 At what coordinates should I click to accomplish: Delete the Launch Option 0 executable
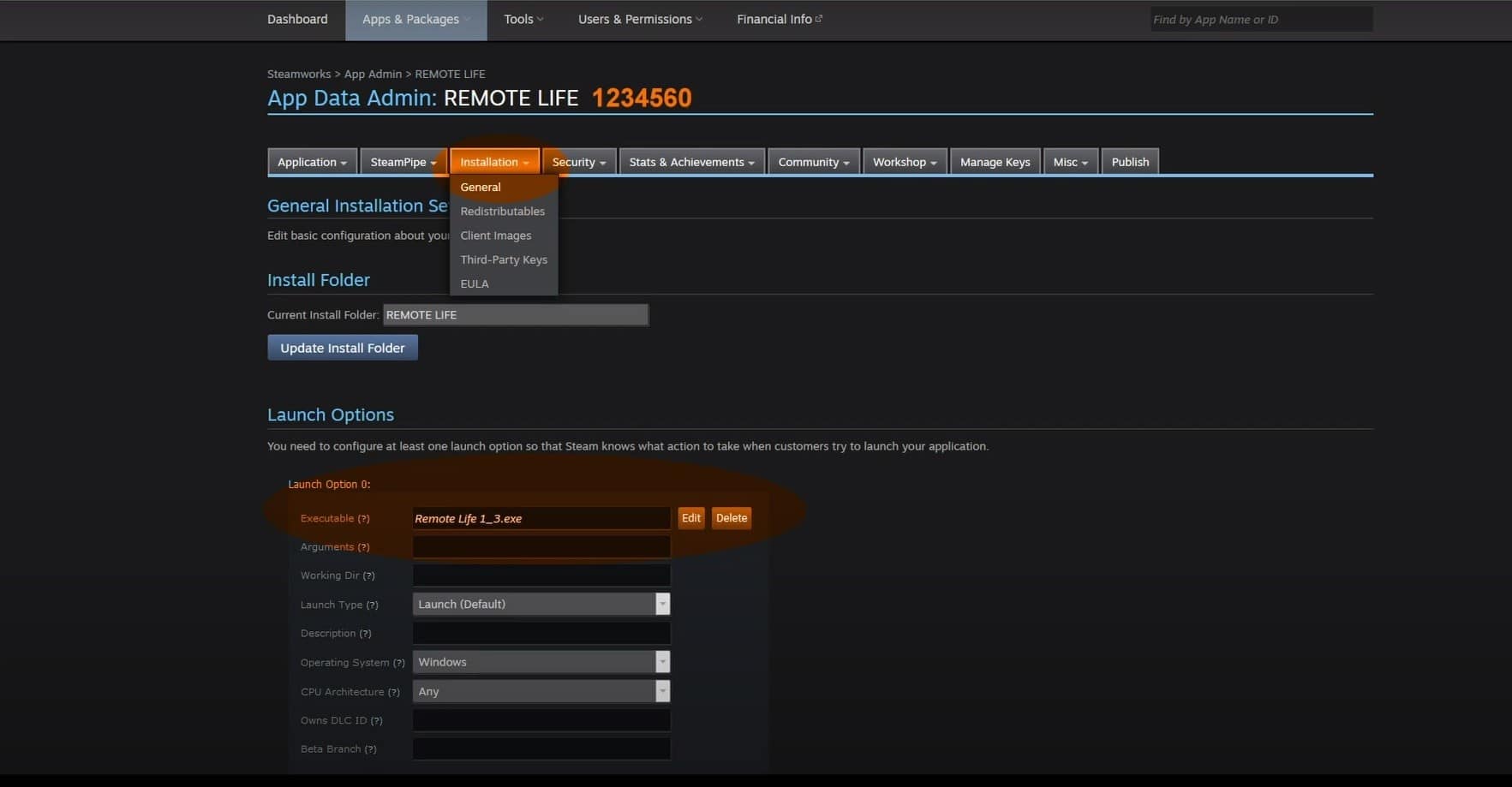point(731,517)
